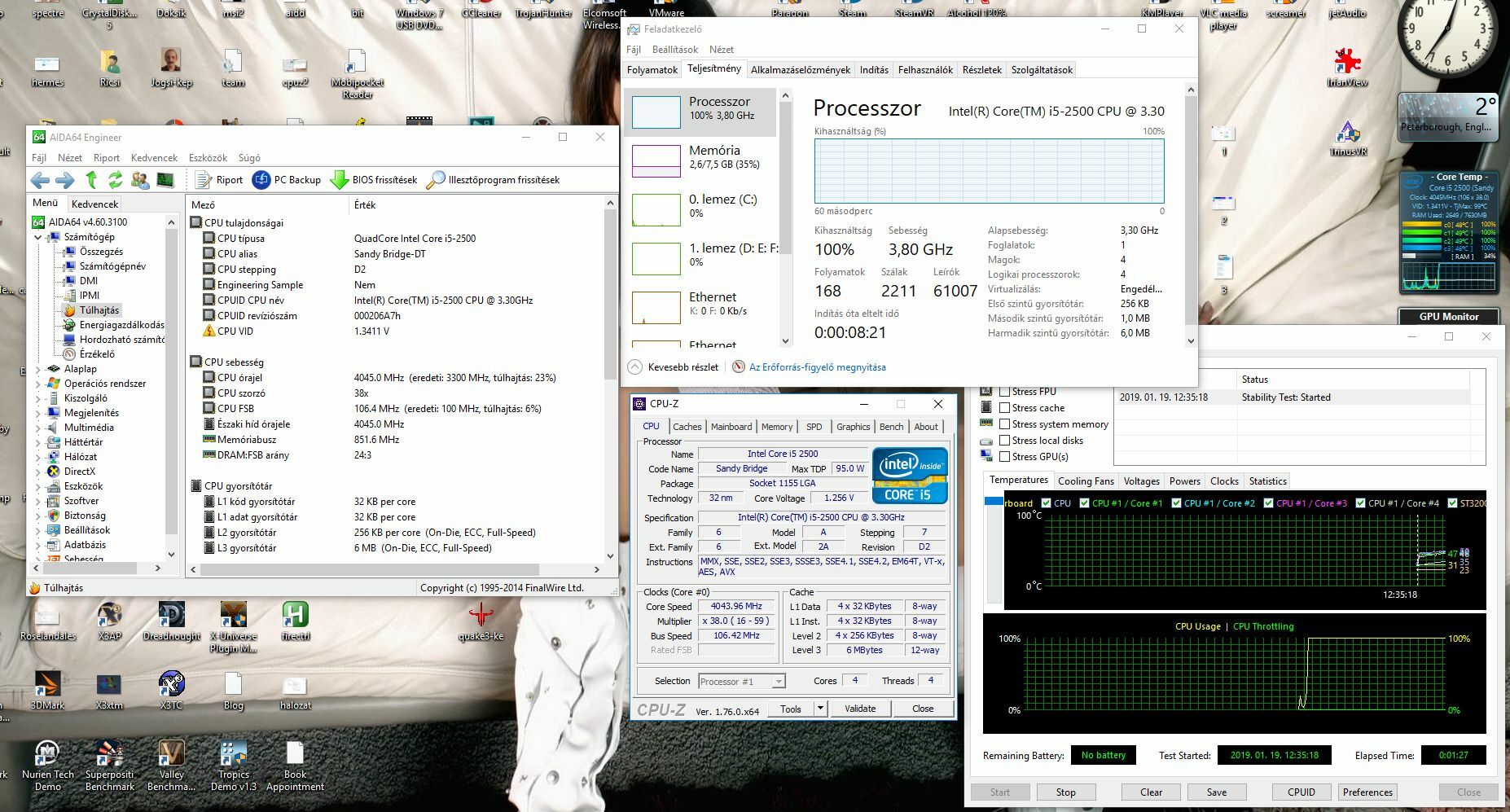Open the Mainboard tab in CPU-Z

click(x=731, y=427)
